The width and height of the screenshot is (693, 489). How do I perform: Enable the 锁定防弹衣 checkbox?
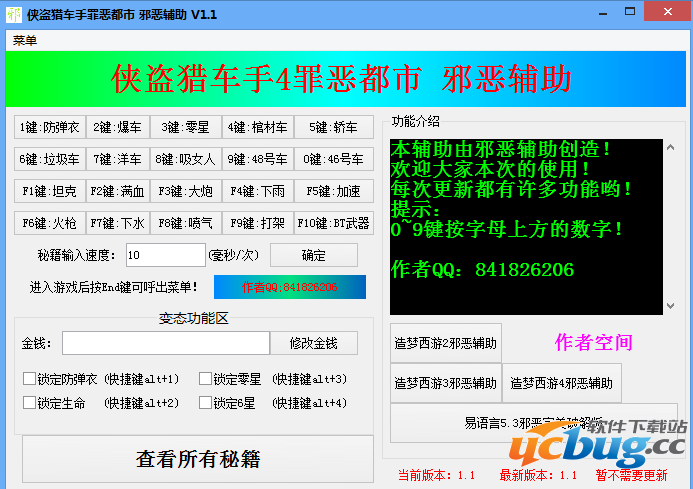coord(30,379)
